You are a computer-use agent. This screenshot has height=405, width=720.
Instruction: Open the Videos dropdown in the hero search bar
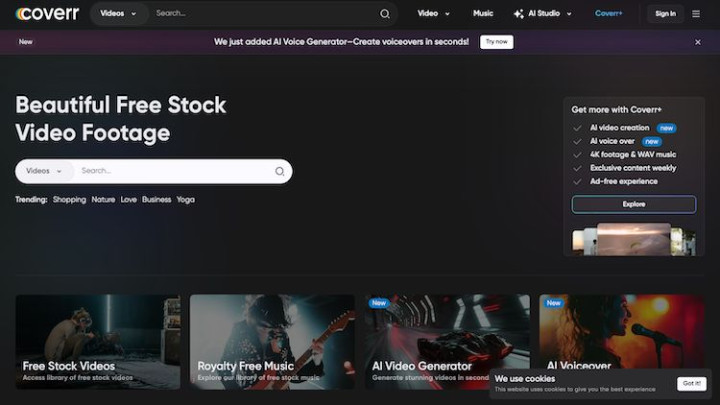(44, 171)
